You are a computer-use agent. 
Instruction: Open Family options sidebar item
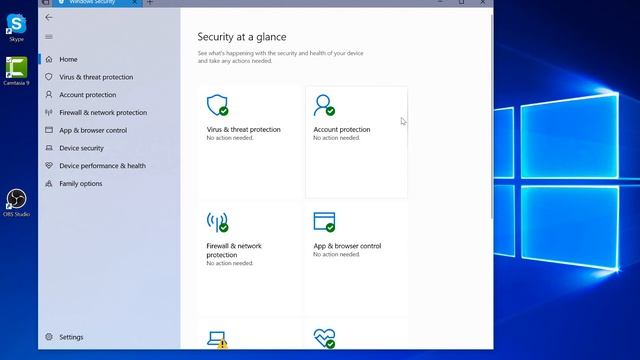[x=80, y=184]
